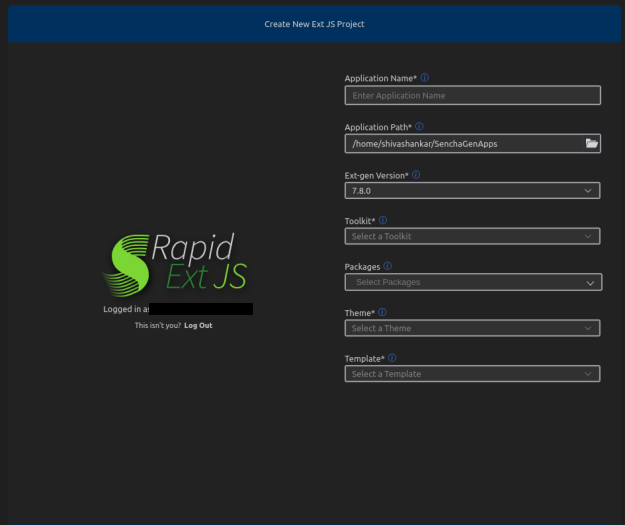Click the Packages info icon
Screen dimensions: 625x525
(x=387, y=266)
